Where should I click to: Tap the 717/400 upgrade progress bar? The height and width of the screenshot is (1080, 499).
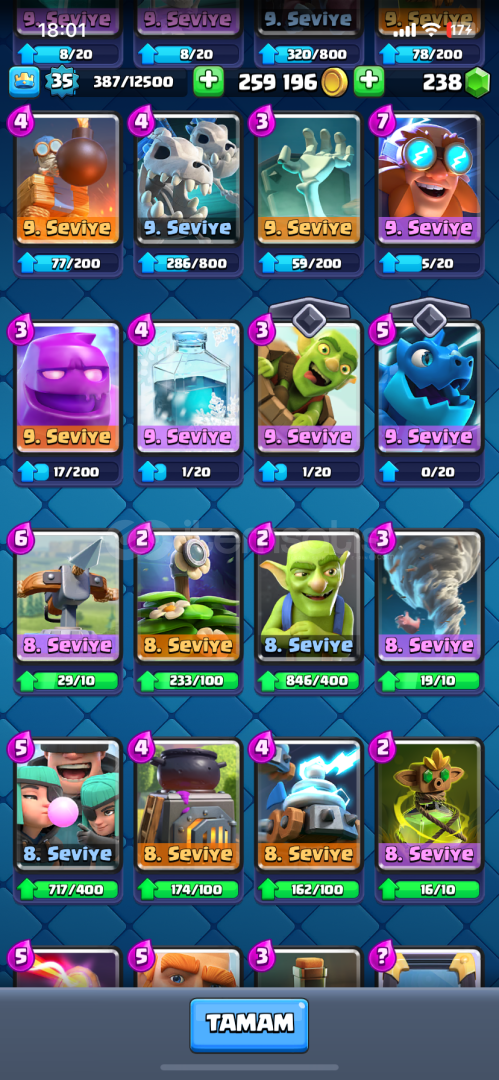click(x=68, y=891)
